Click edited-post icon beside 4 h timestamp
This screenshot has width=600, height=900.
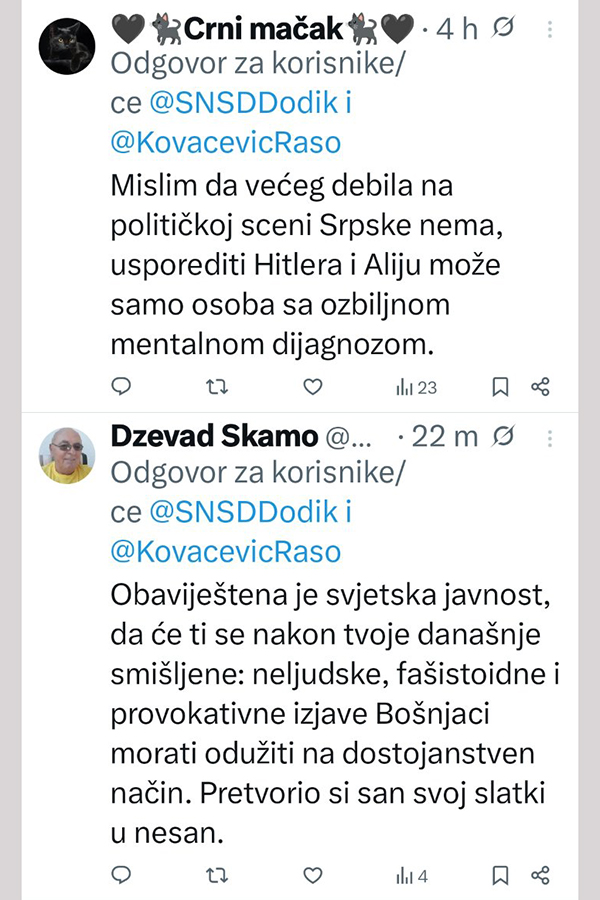click(504, 30)
